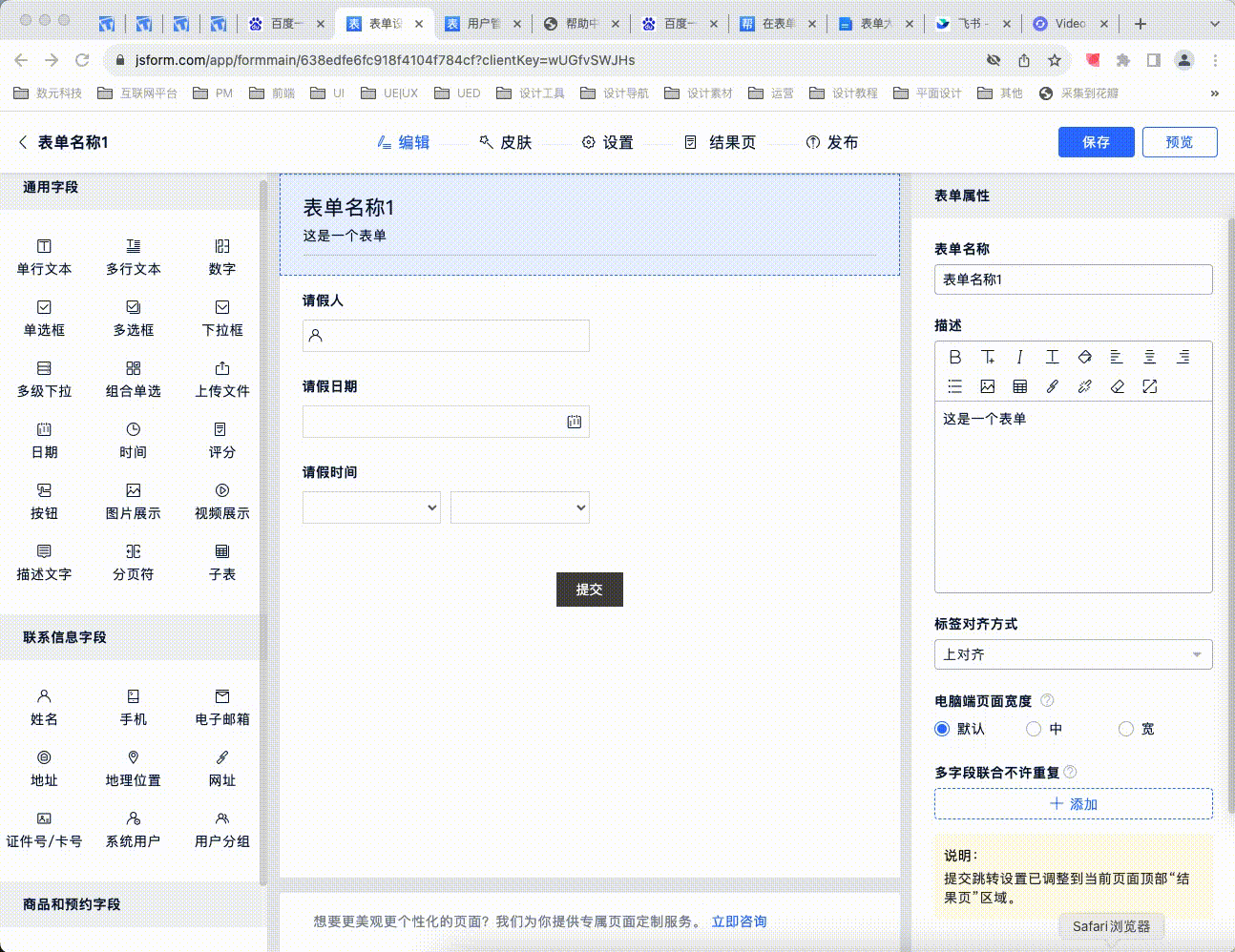Open 标签对齐方式 dropdown
Image resolution: width=1235 pixels, height=952 pixels.
[x=1073, y=654]
